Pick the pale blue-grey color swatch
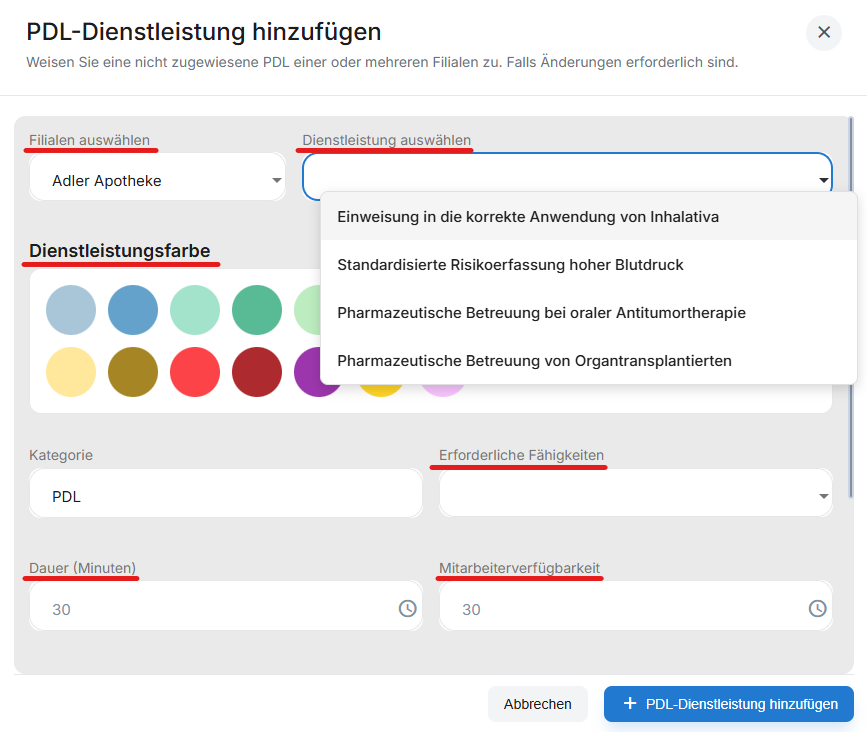 (x=71, y=310)
